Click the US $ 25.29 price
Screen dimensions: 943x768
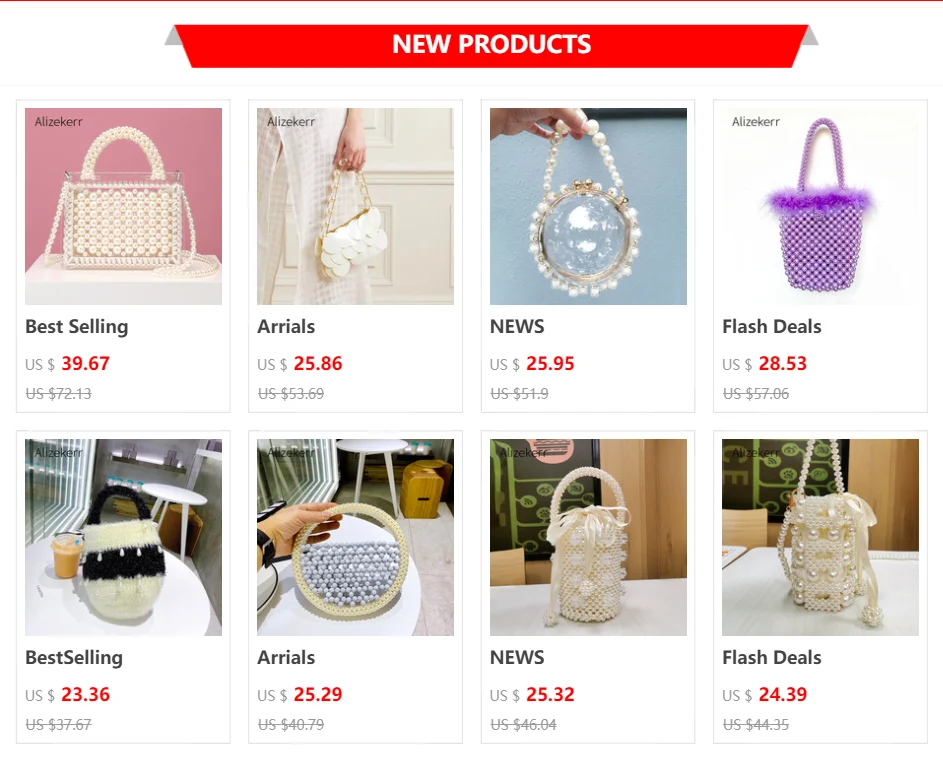pyautogui.click(x=299, y=695)
